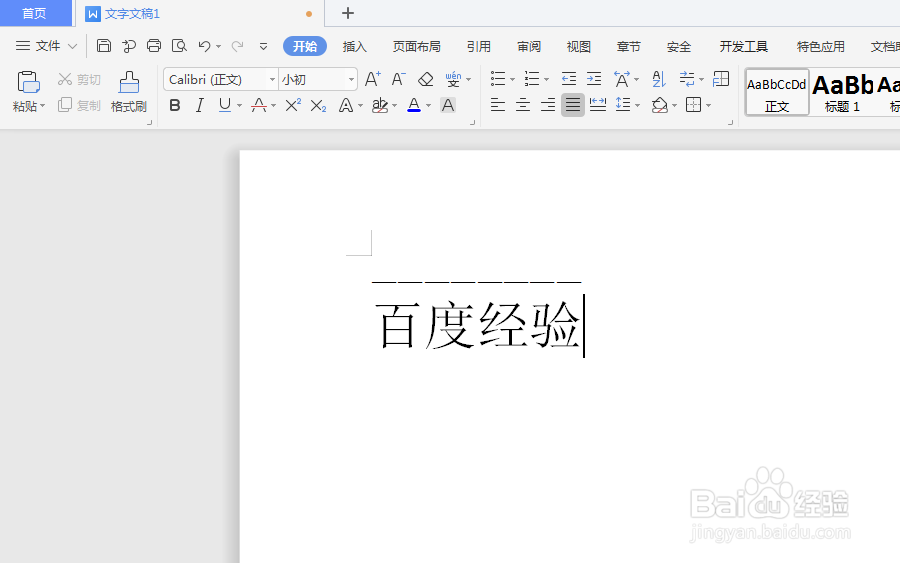Viewport: 900px width, 563px height.
Task: Click show/hide formatting marks icon
Action: (x=687, y=79)
